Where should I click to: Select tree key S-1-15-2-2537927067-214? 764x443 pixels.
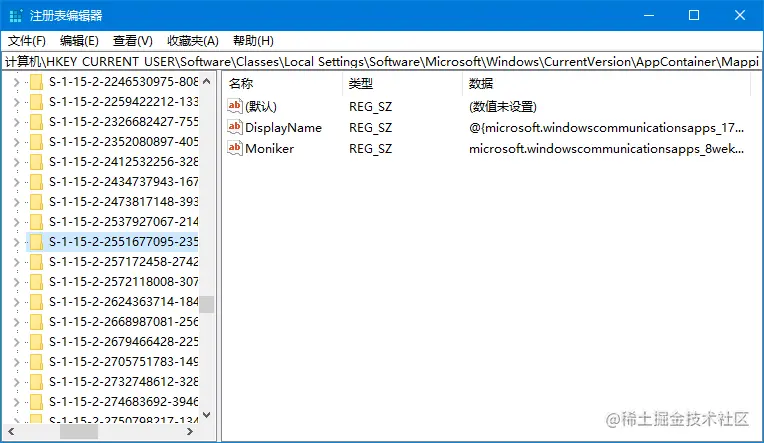click(123, 222)
